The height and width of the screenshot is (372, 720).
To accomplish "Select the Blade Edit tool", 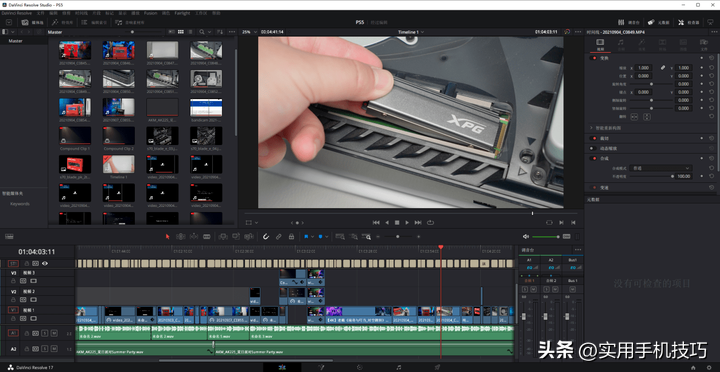I will [x=207, y=237].
